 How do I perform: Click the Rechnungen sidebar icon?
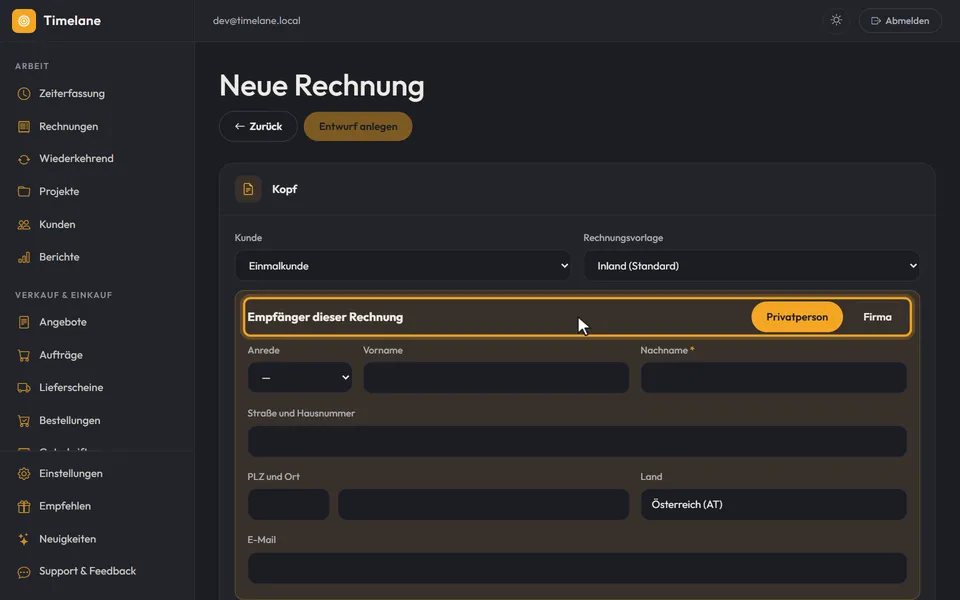point(24,127)
